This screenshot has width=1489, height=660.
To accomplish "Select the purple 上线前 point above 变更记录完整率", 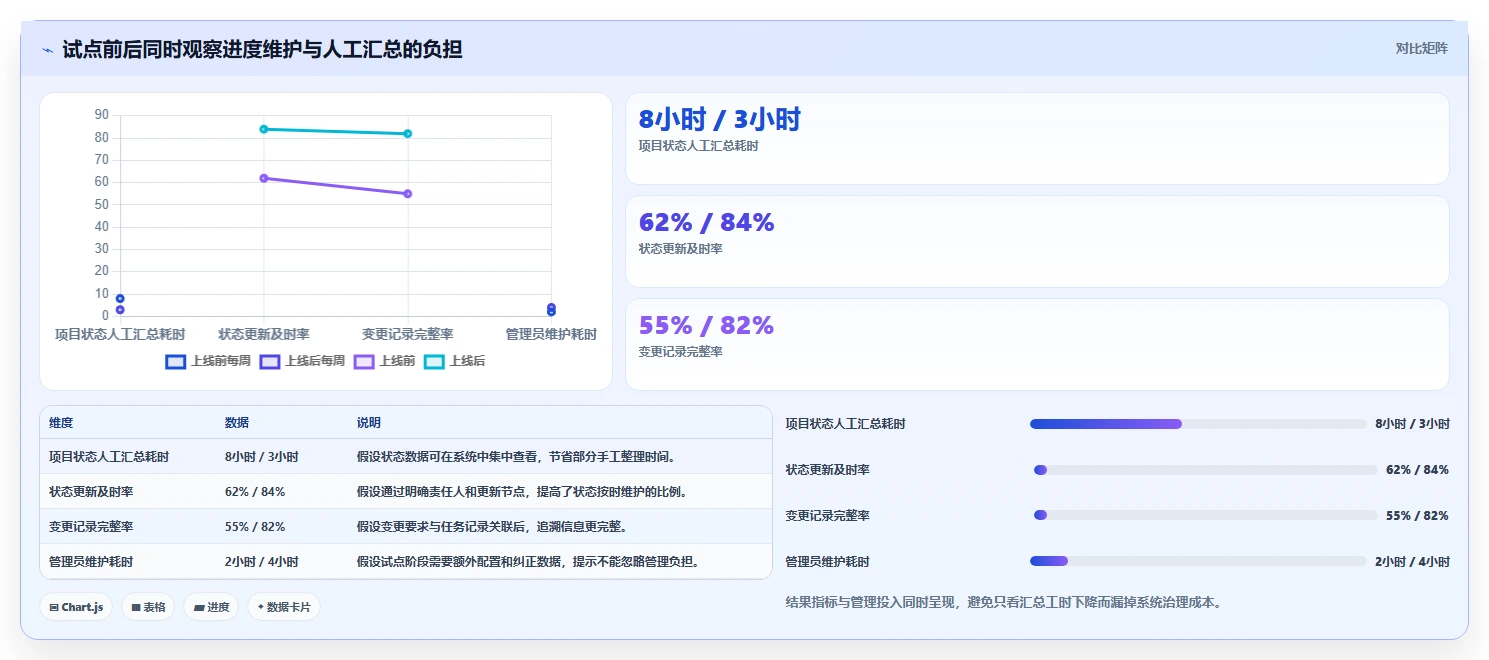I will 408,194.
